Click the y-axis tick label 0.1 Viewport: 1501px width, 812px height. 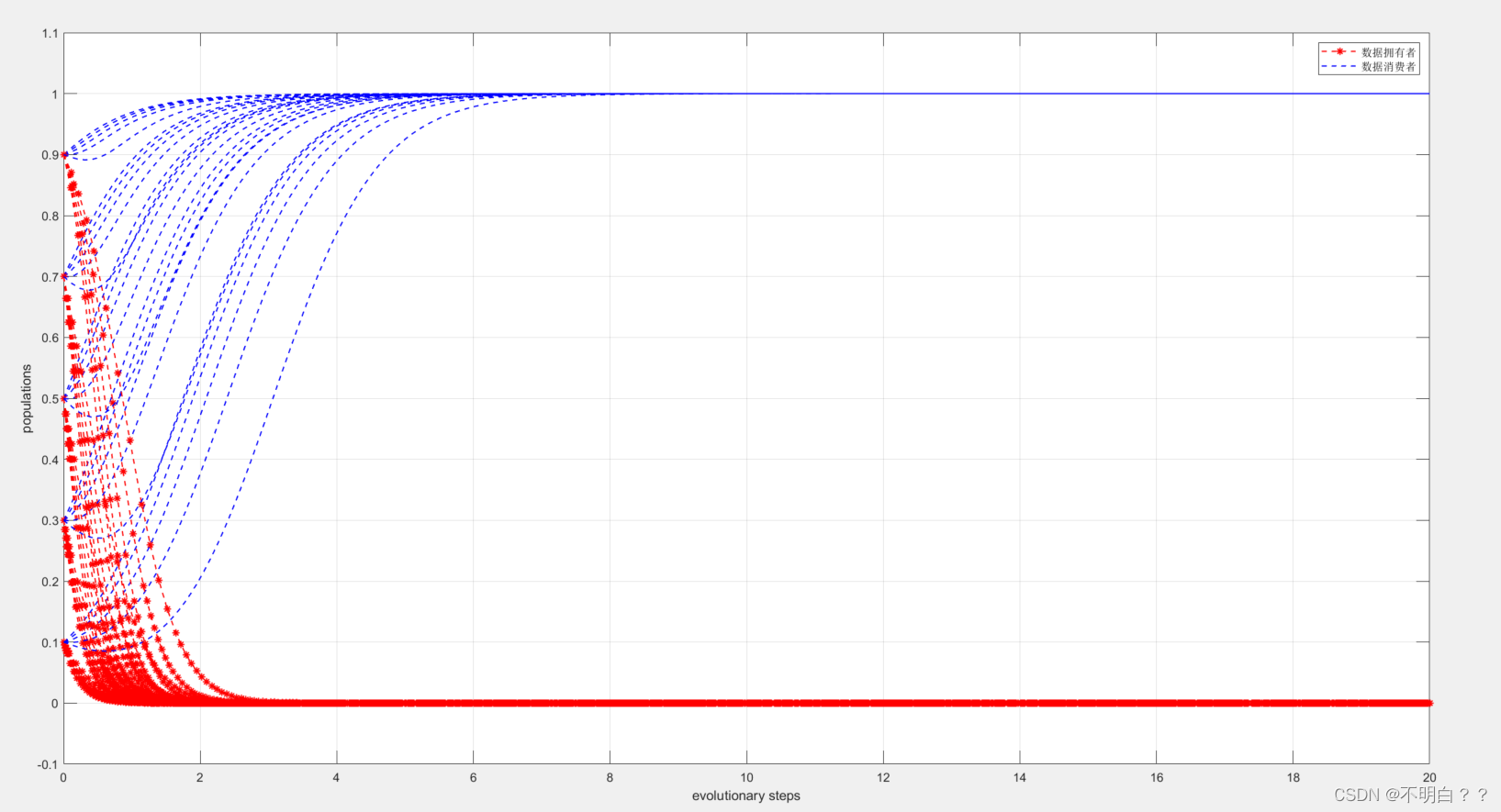[50, 642]
